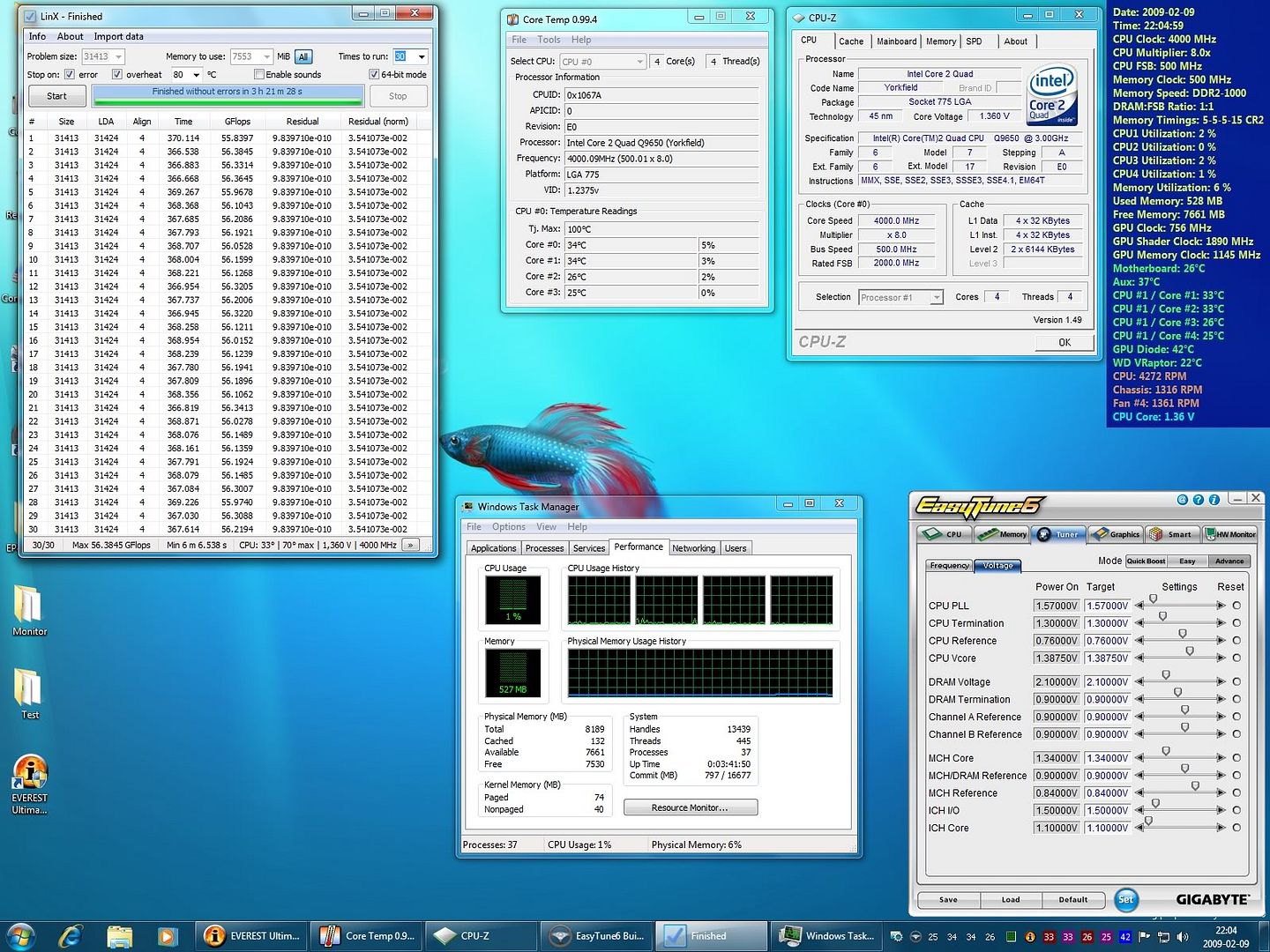Open EasyTune6 Memory tab icon
Screen dimensions: 1270x952
(x=1002, y=534)
